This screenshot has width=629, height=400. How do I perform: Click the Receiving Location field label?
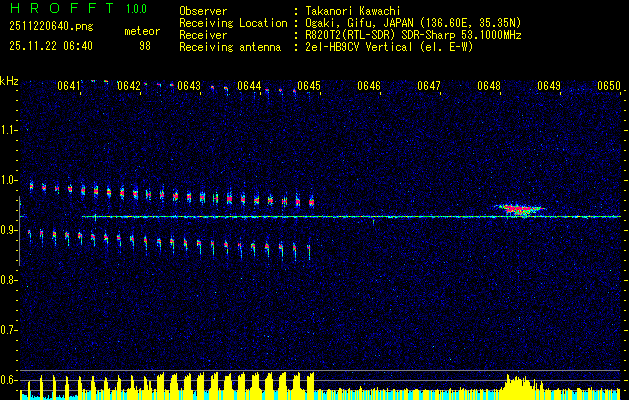(x=233, y=23)
